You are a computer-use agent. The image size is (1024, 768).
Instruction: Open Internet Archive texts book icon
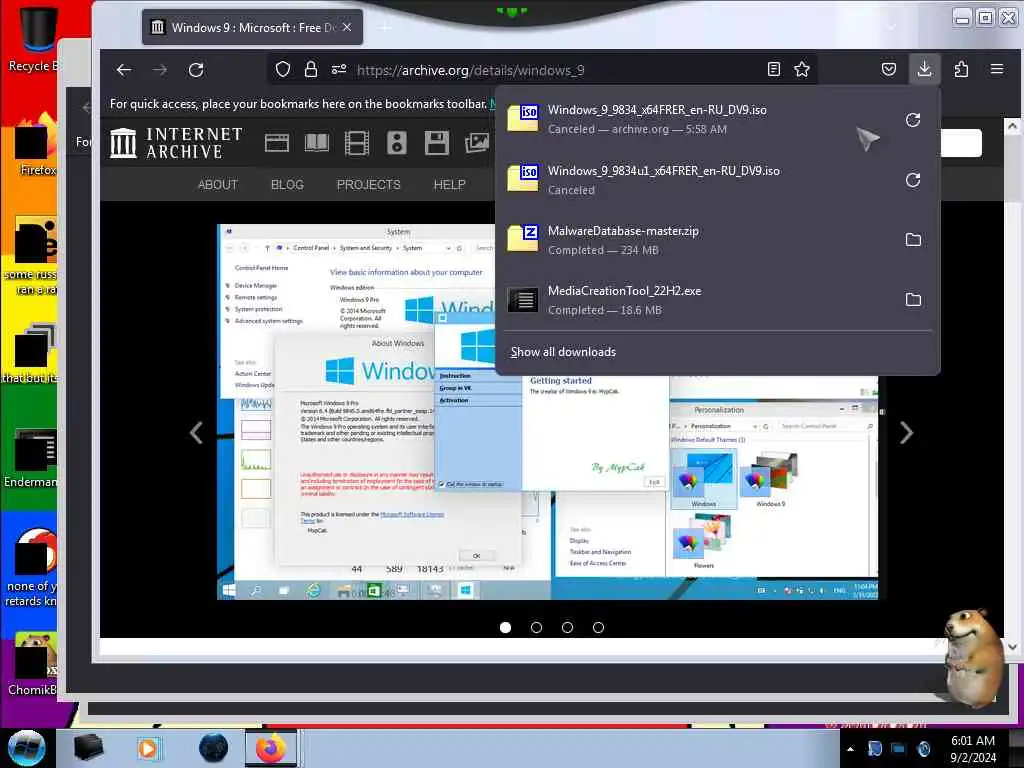(317, 143)
